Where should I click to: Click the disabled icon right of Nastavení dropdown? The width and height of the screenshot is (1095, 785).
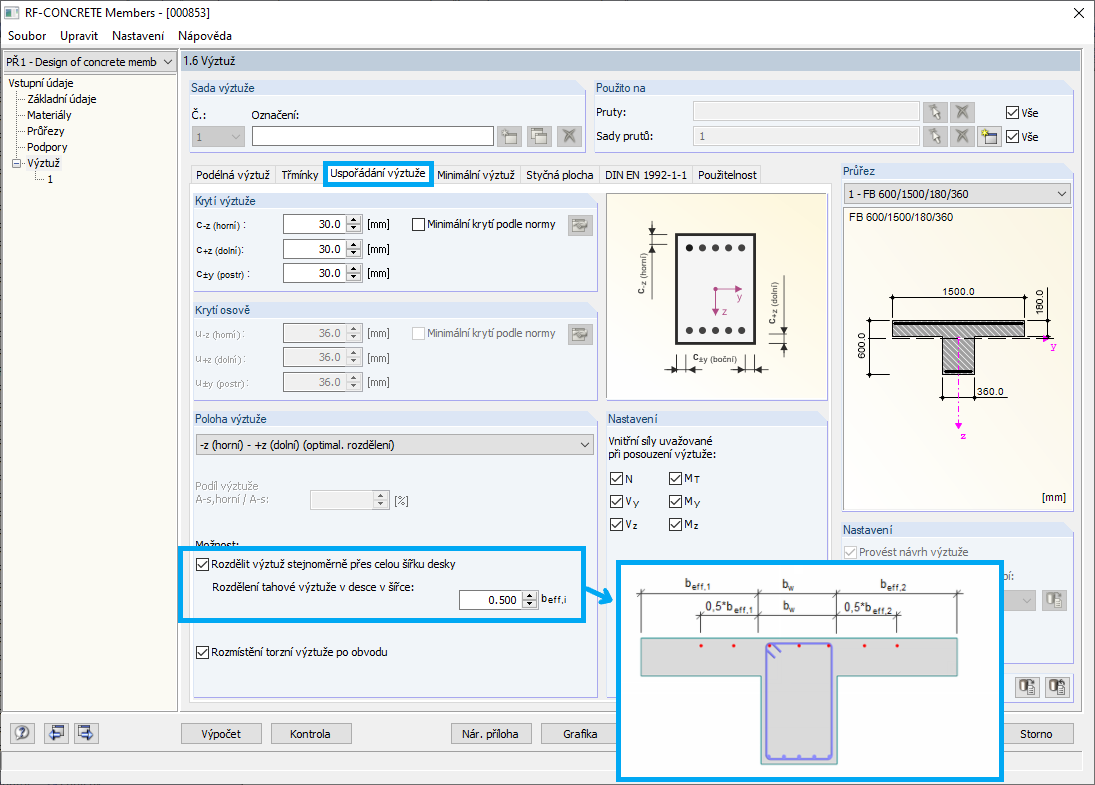[1054, 600]
